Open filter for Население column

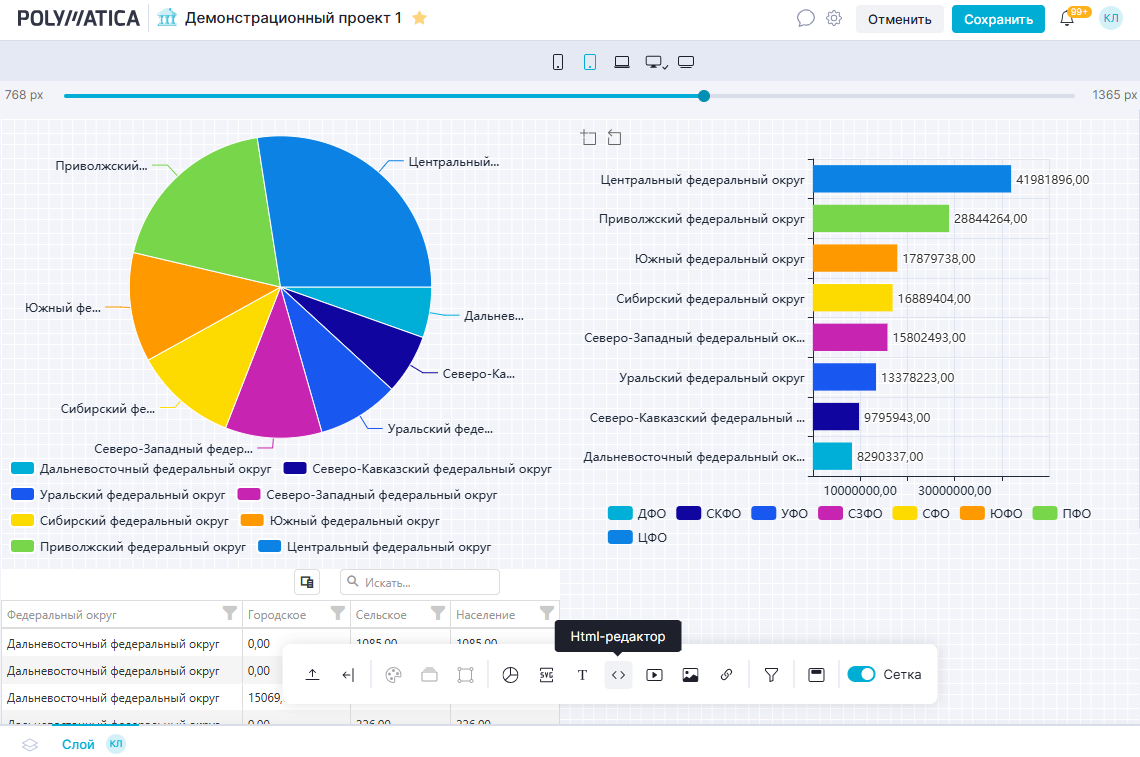[x=547, y=613]
